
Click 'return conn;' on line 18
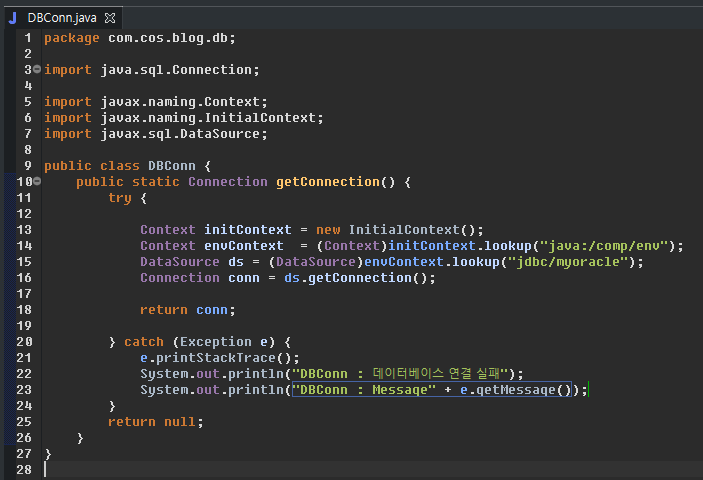(187, 310)
